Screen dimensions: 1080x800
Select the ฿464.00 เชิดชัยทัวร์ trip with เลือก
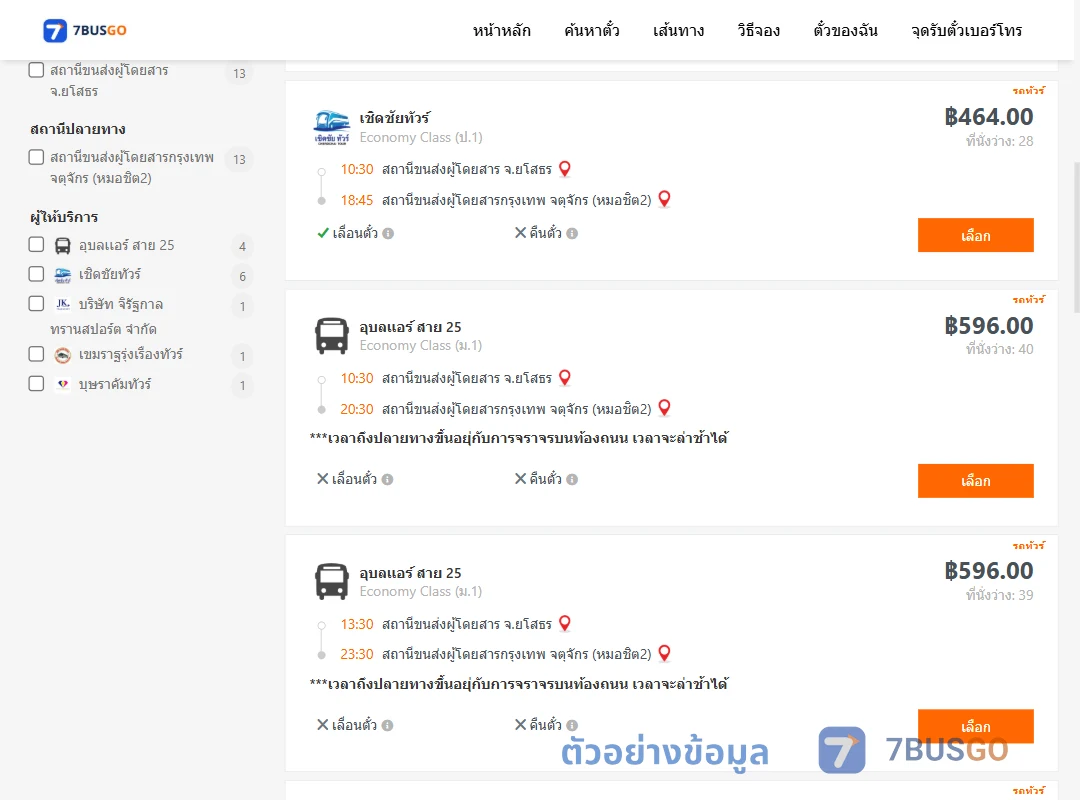pos(975,235)
